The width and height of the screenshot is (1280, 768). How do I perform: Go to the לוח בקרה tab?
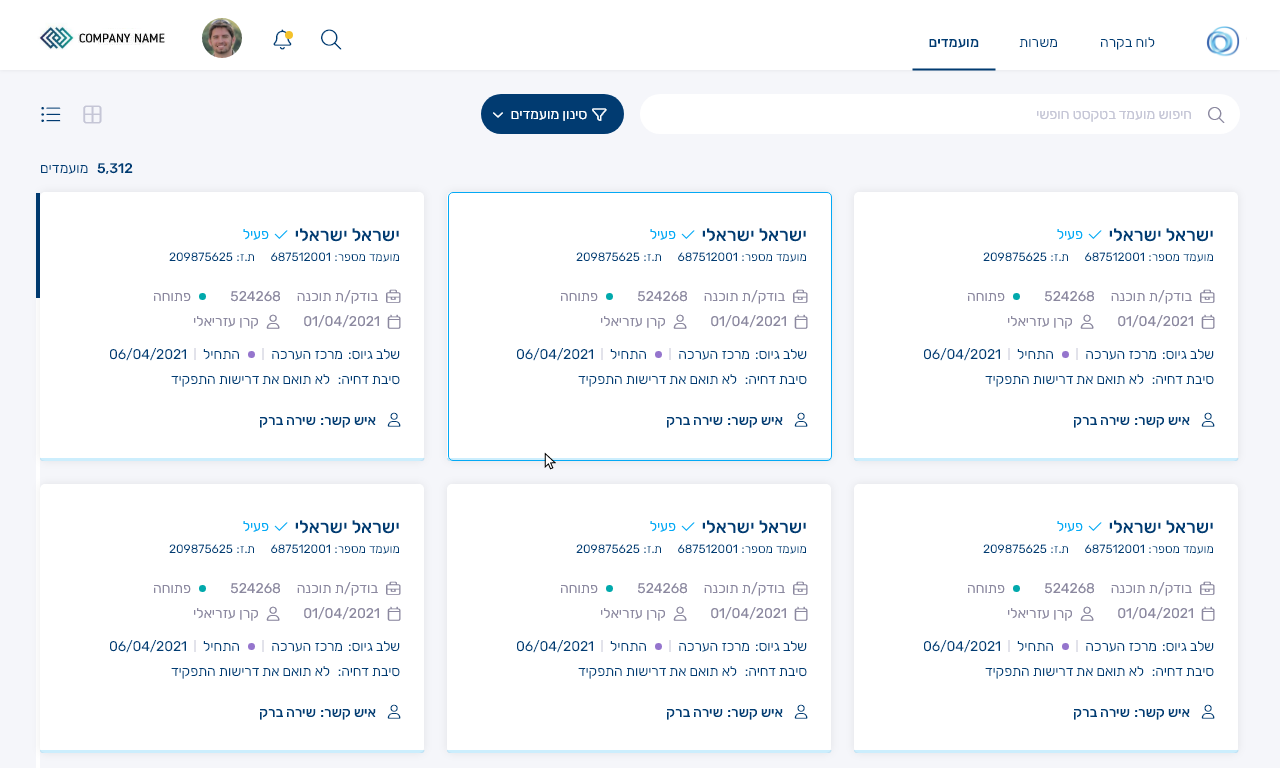[1128, 42]
